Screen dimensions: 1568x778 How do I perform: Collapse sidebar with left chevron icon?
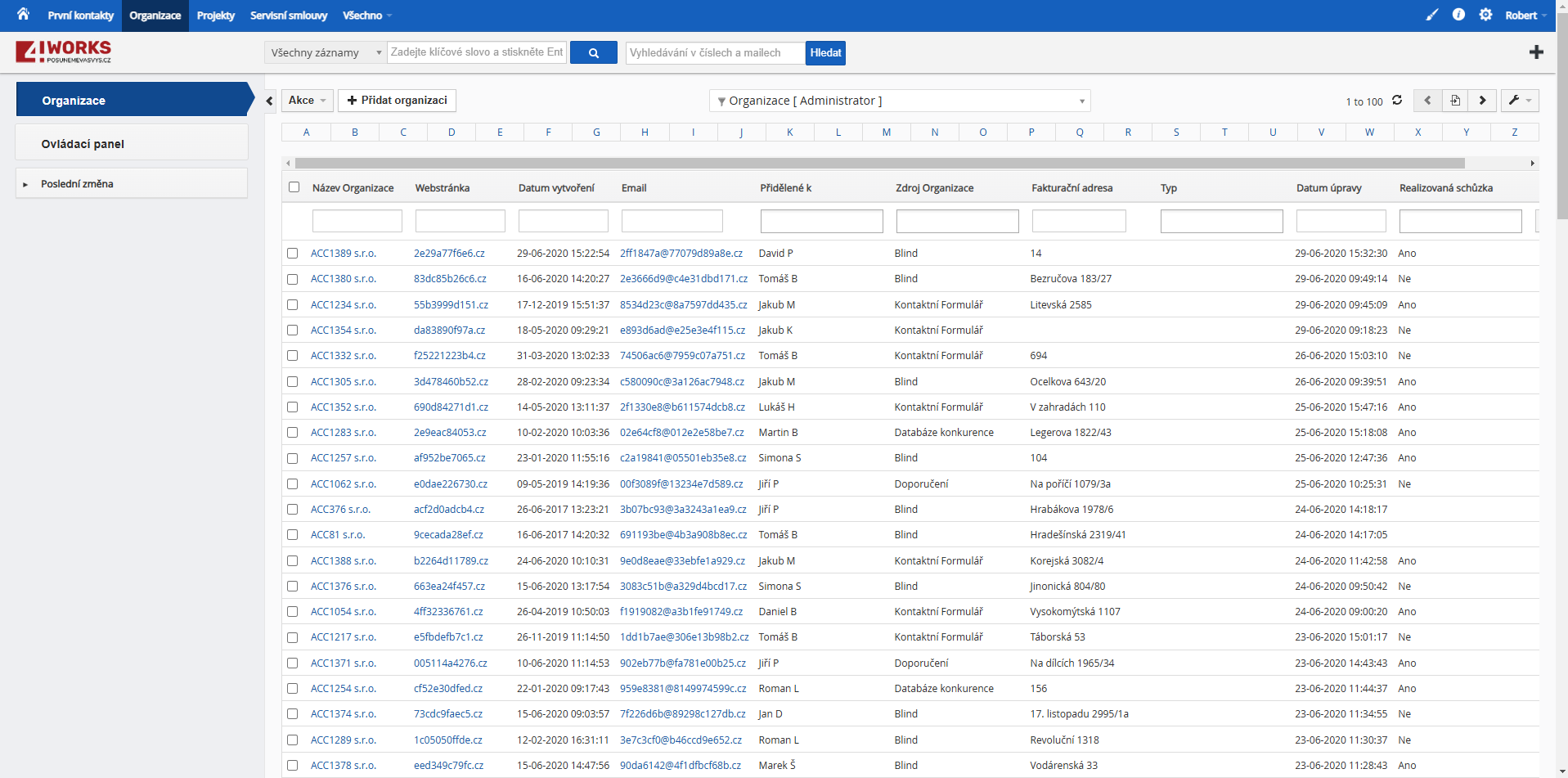[x=269, y=101]
